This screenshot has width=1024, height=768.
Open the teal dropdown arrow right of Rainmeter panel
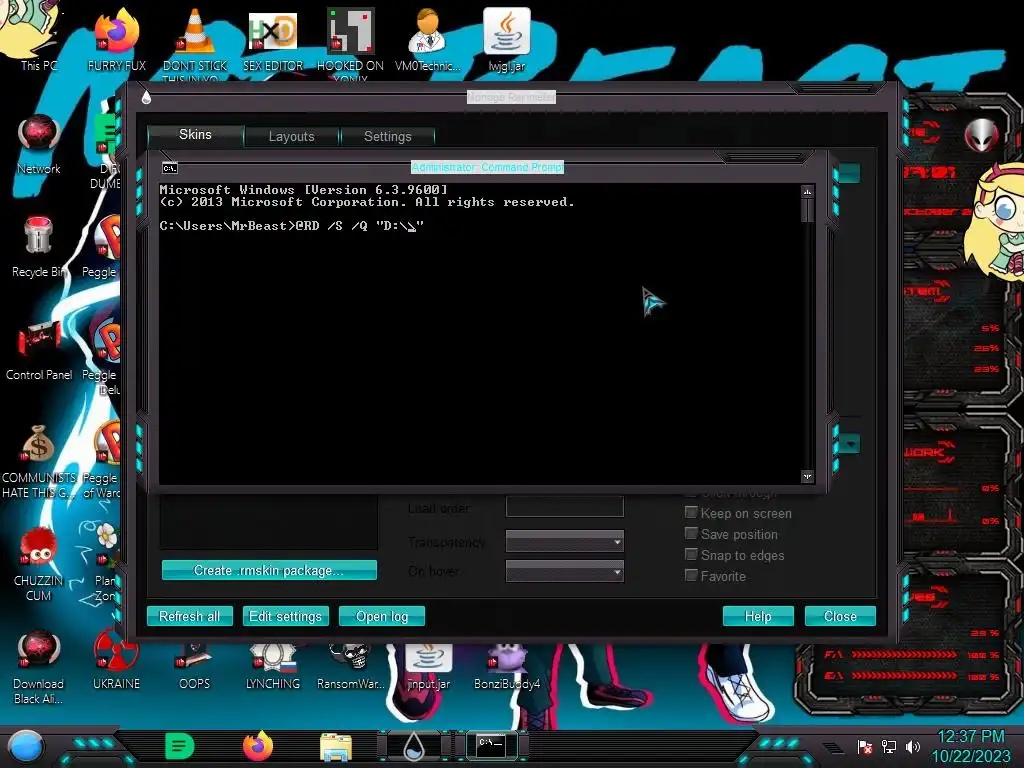[850, 445]
